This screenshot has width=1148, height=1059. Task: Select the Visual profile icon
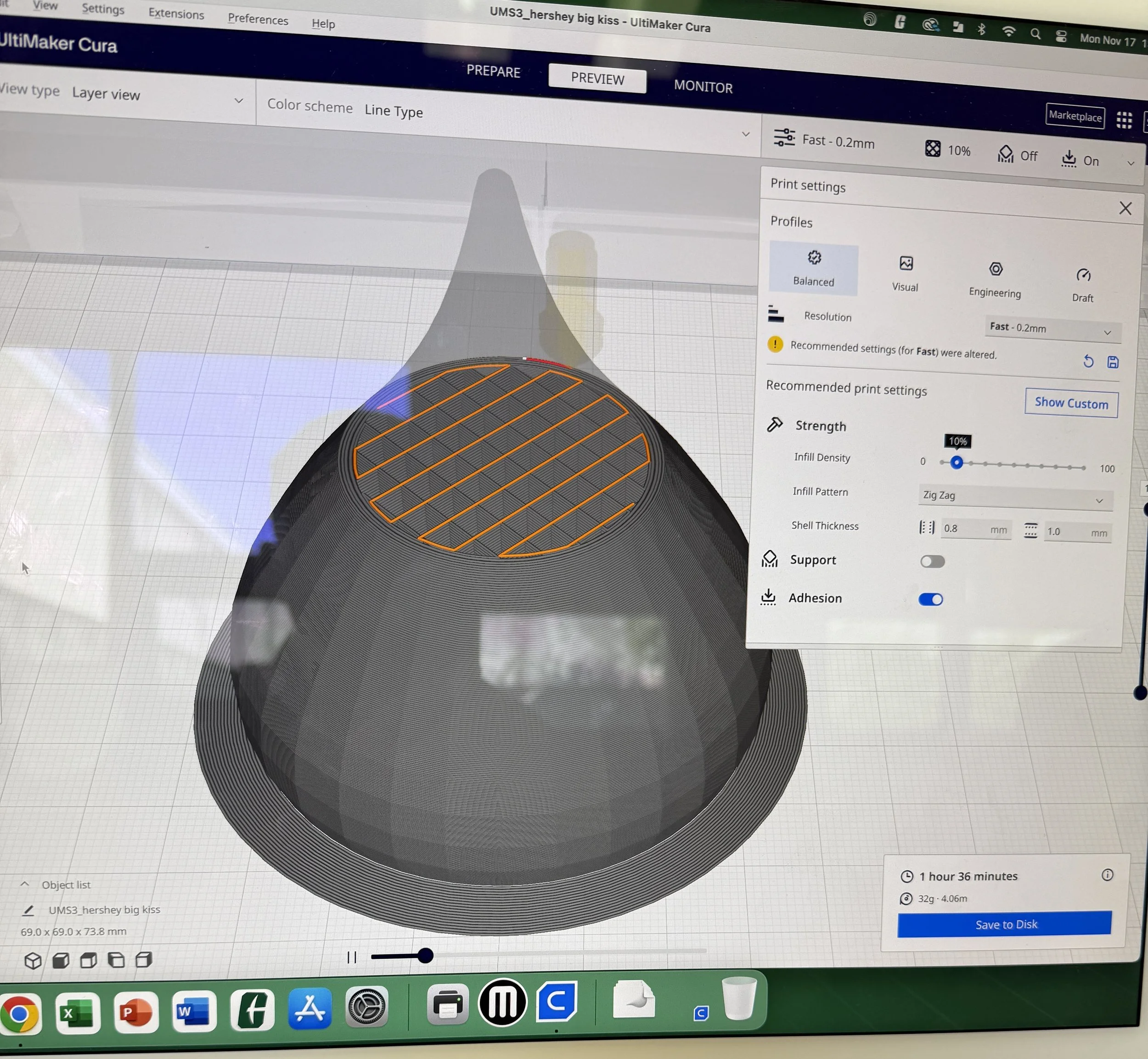pyautogui.click(x=906, y=264)
